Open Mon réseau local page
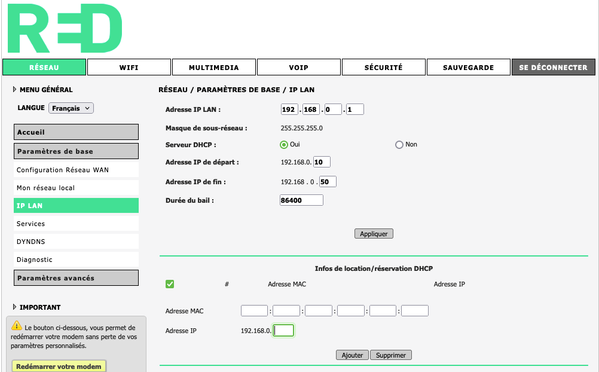Screen dimensions: 599x372 [x=76, y=188]
